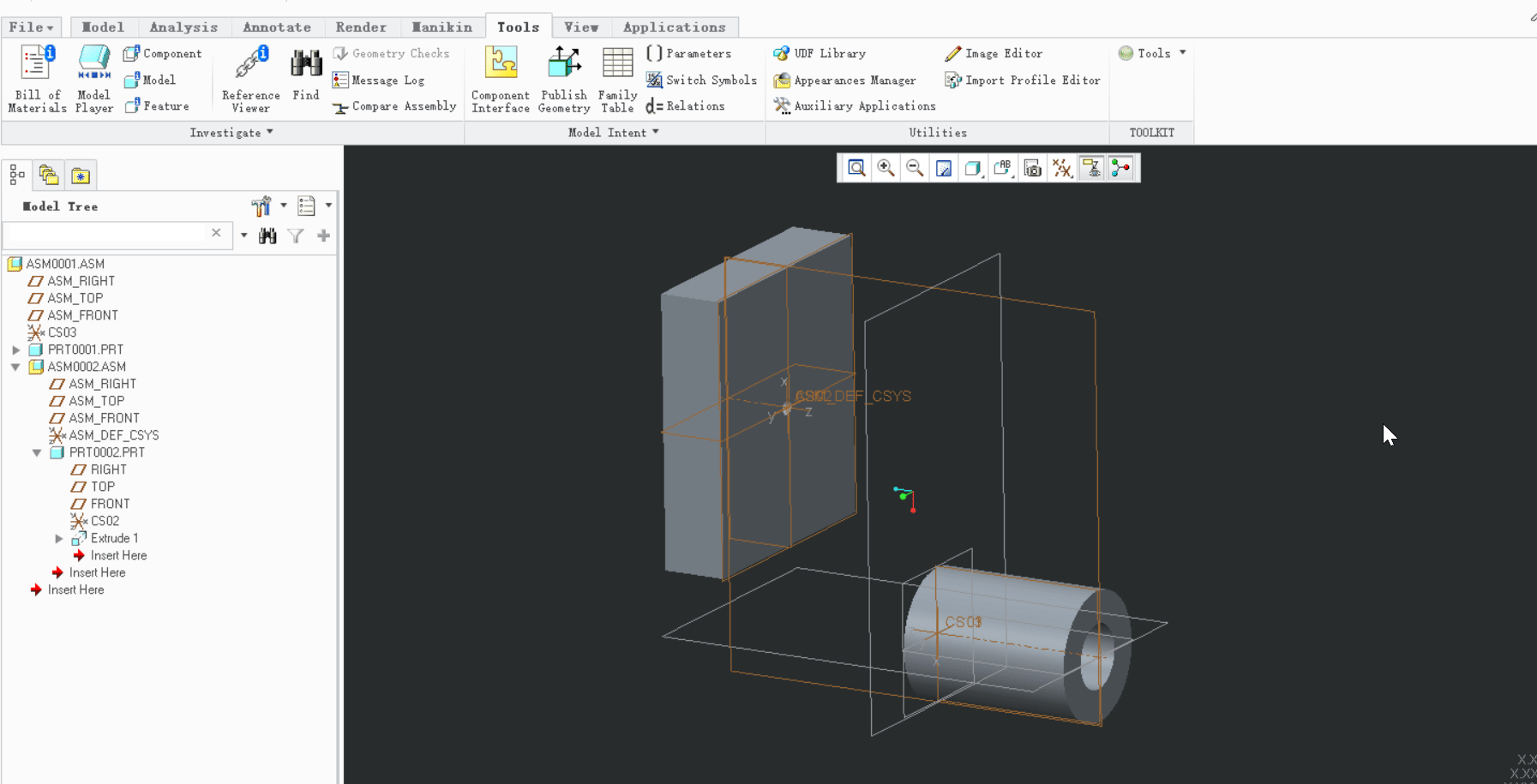This screenshot has height=784, width=1537.
Task: Open the Reference Viewer
Action: 250,79
